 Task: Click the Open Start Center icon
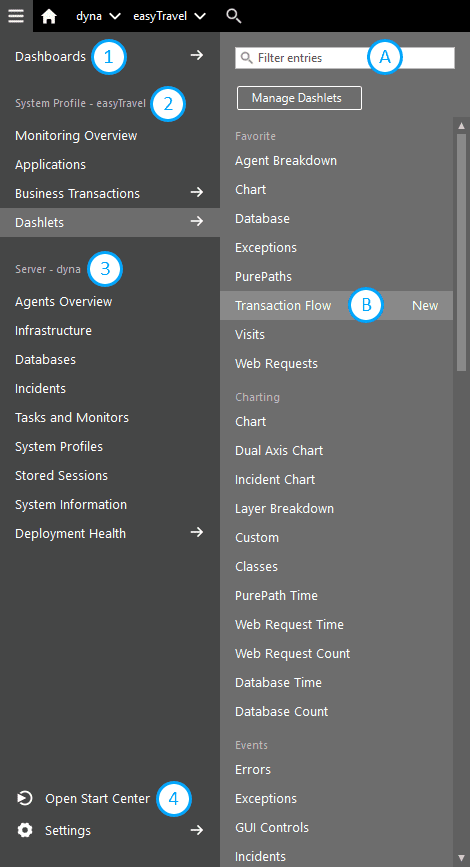(25, 798)
